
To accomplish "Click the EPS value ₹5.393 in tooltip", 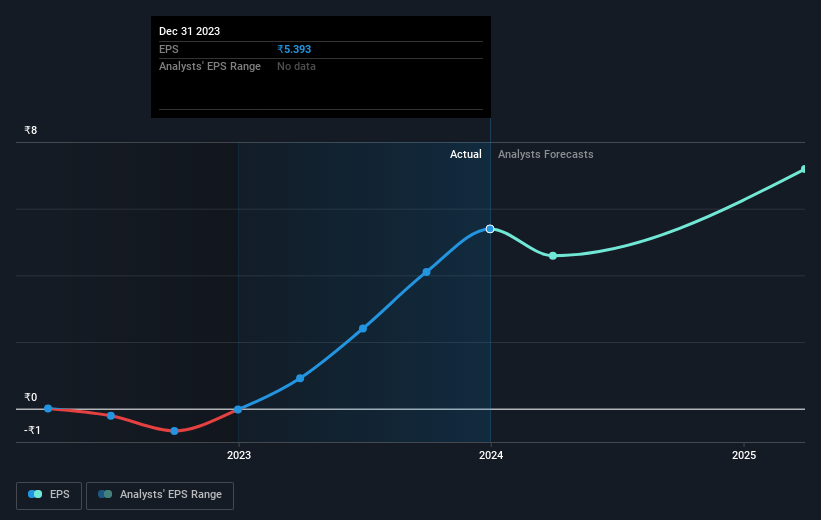I will (294, 49).
